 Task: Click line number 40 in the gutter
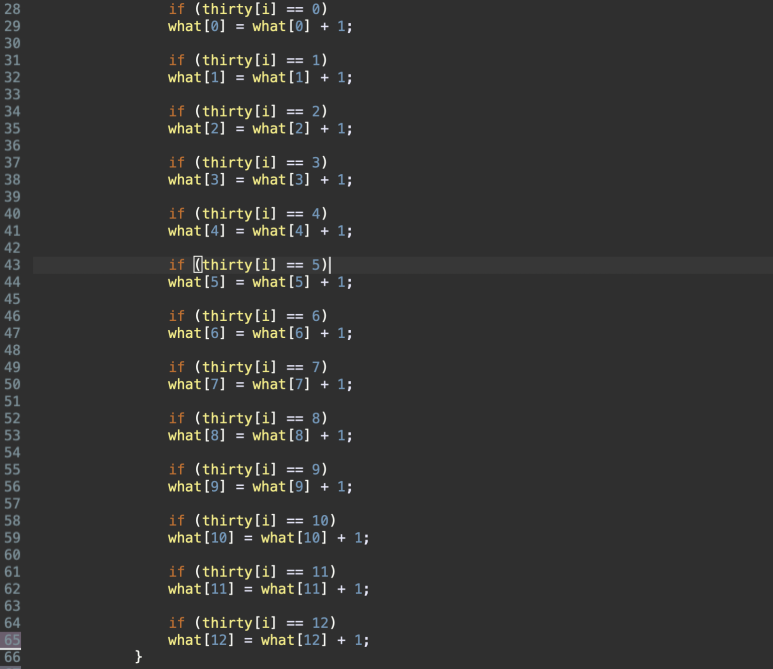(x=12, y=214)
